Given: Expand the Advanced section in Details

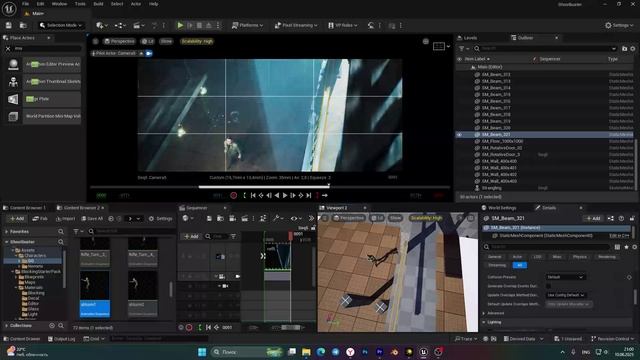Looking at the screenshot, I should [484, 313].
